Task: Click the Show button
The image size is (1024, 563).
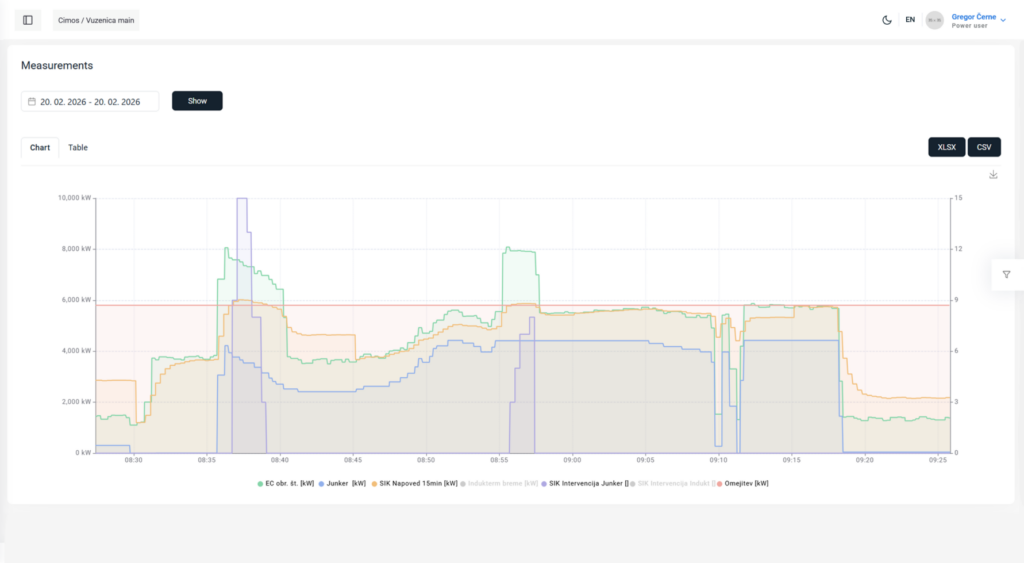Action: [197, 101]
